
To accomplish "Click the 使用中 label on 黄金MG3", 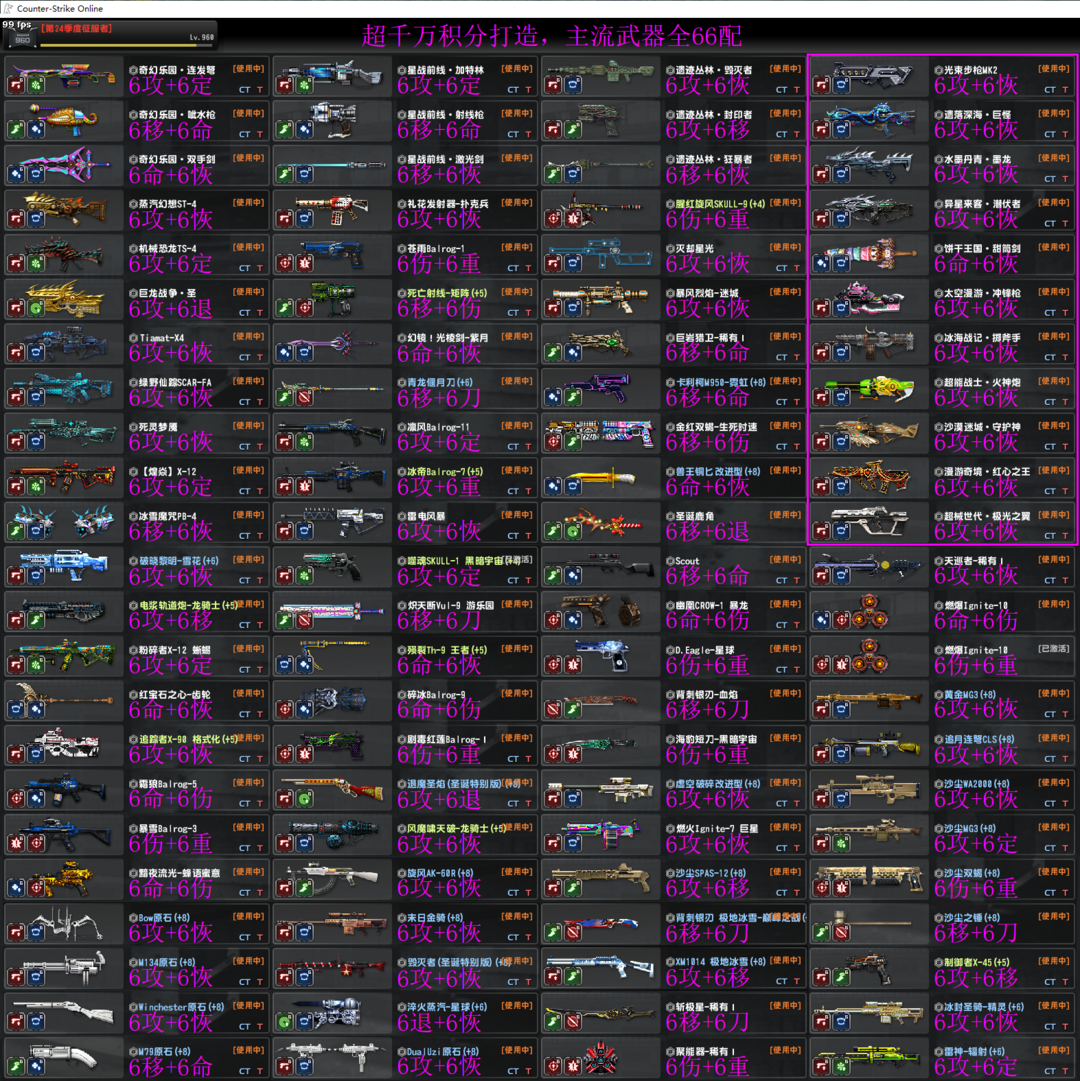I will tap(1054, 694).
